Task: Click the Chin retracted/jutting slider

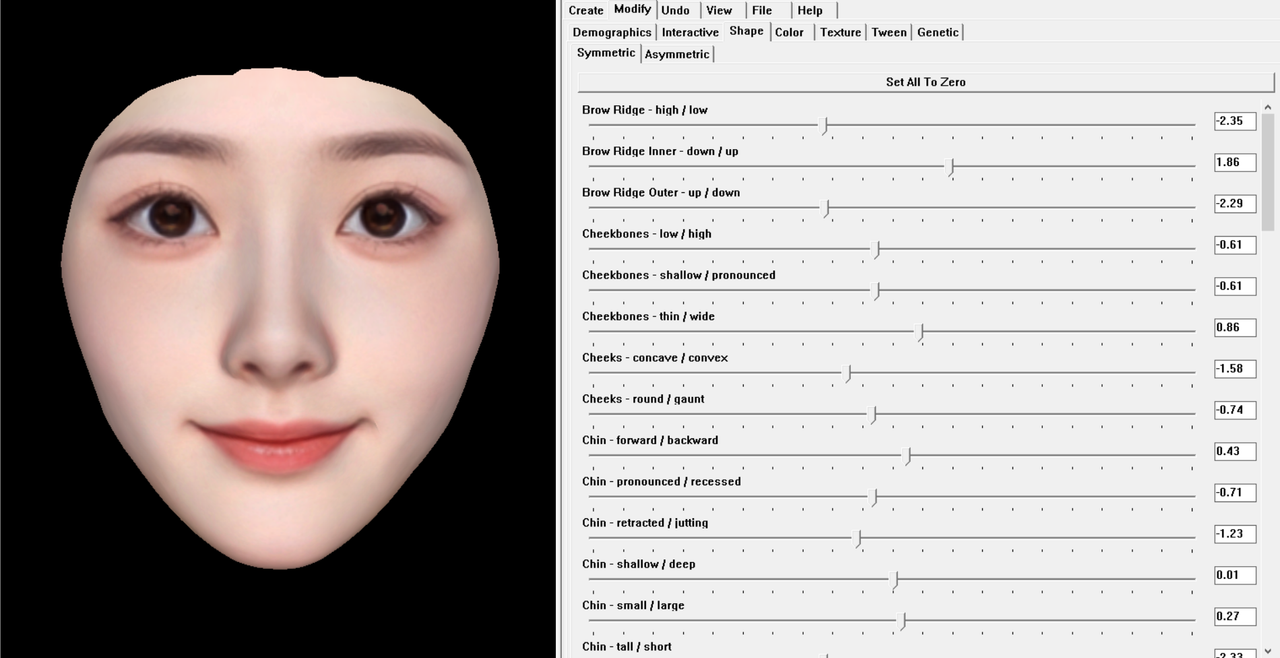Action: (x=892, y=539)
